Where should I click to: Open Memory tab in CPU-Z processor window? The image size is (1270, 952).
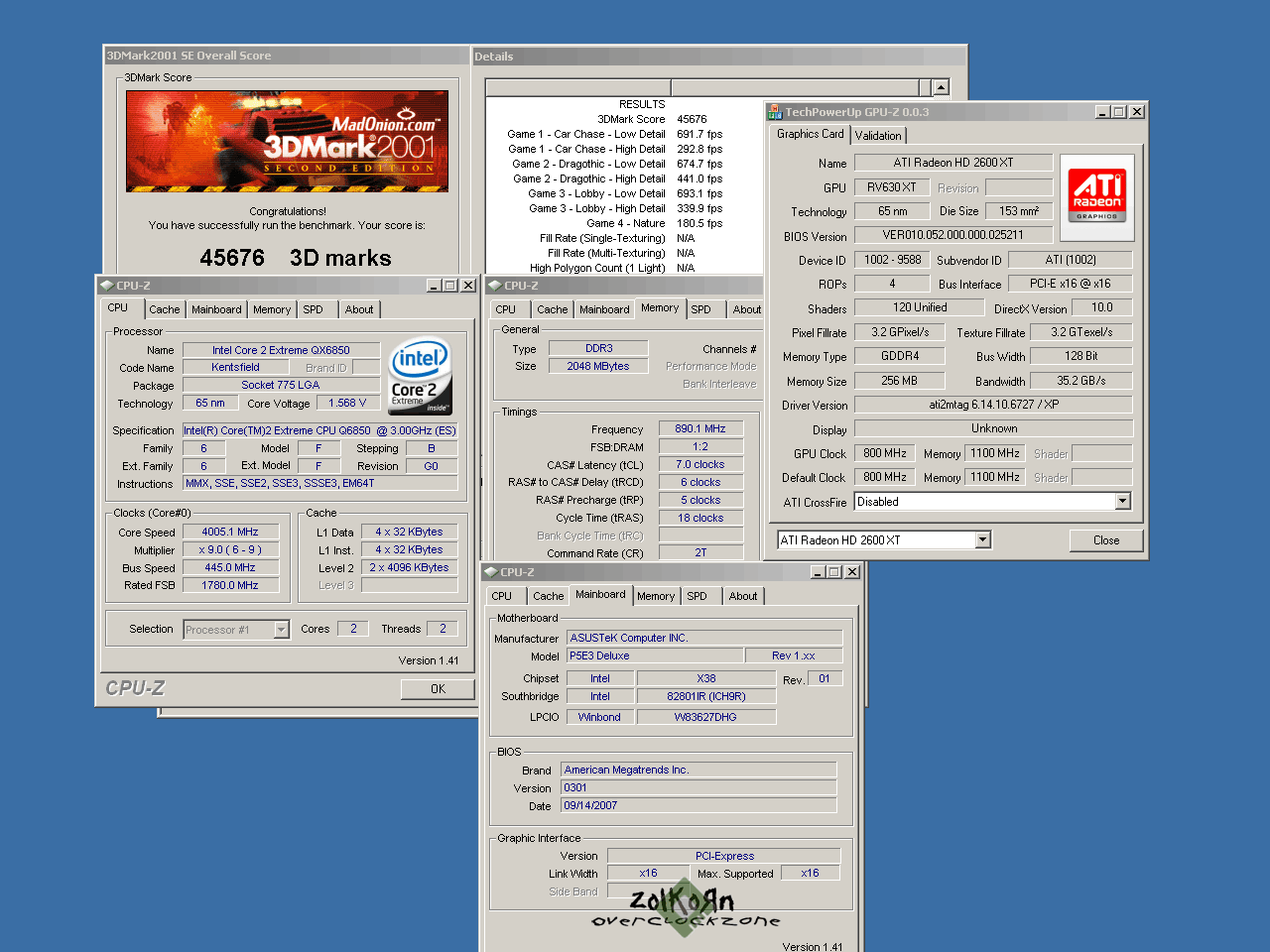pos(272,309)
